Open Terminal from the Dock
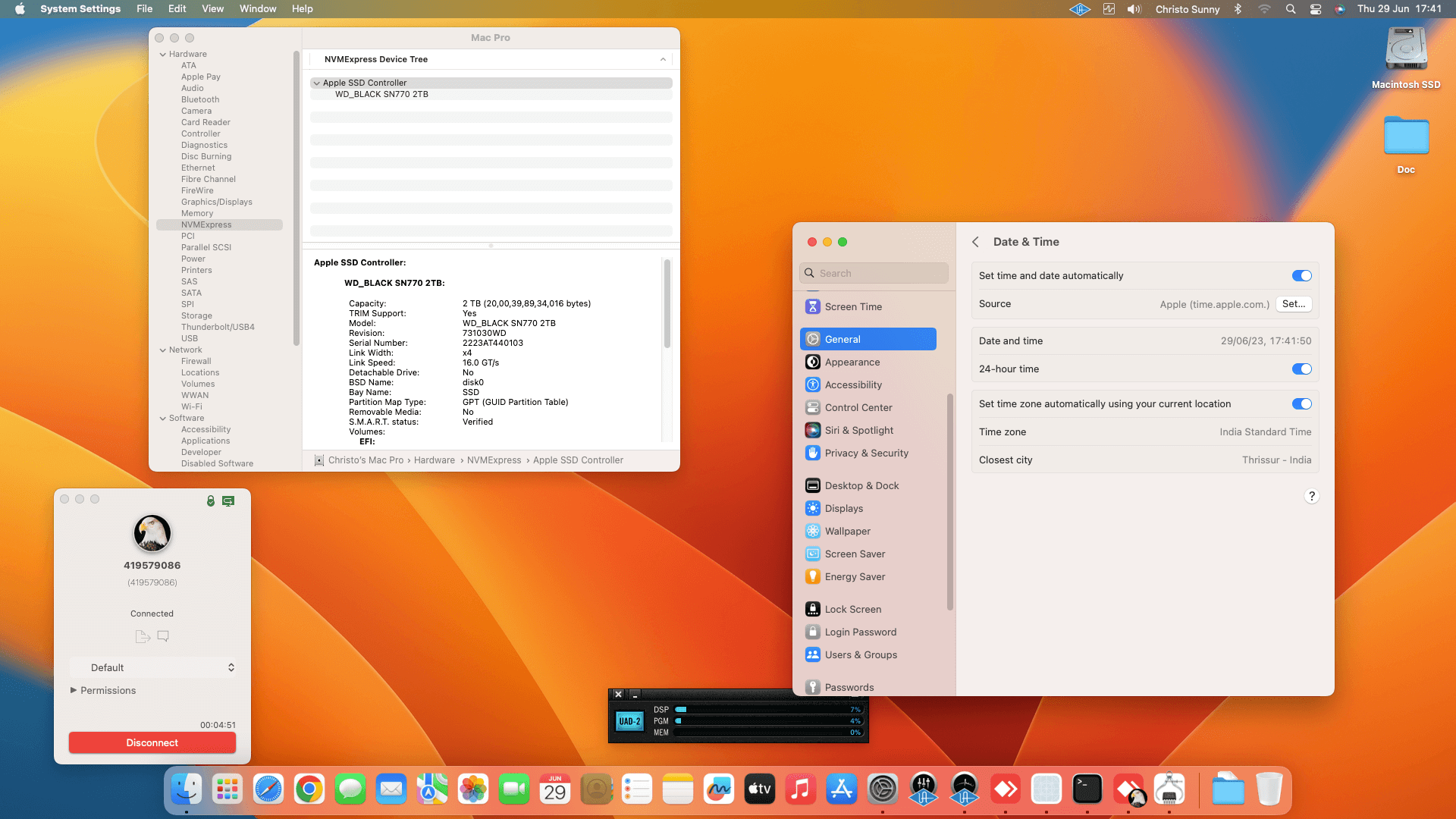 point(1087,789)
